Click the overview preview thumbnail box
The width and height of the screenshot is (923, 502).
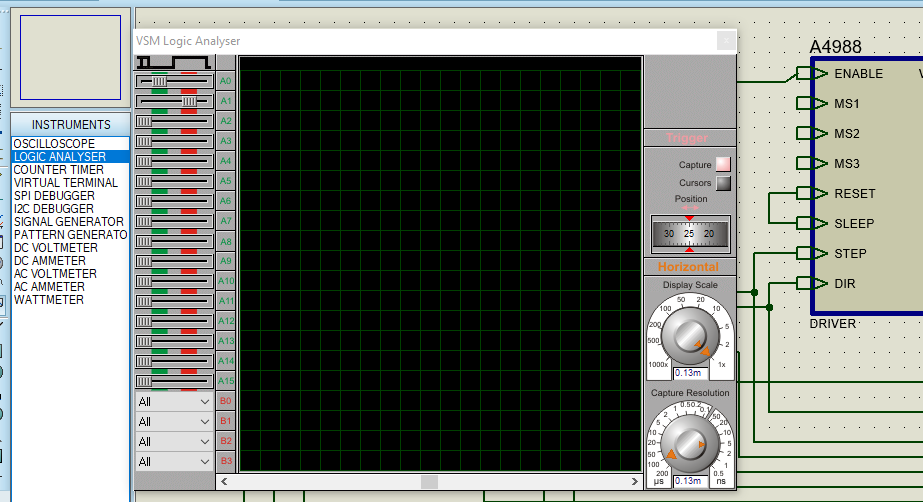pyautogui.click(x=71, y=57)
